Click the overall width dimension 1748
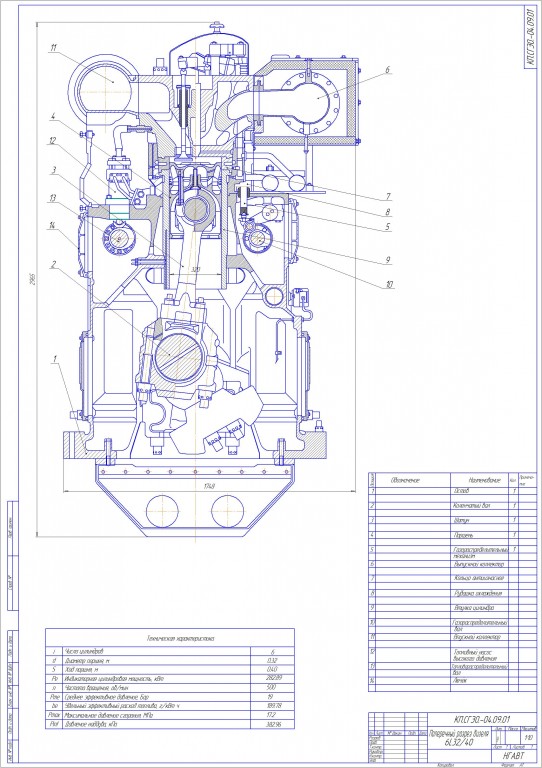The image size is (542, 768). tap(211, 486)
